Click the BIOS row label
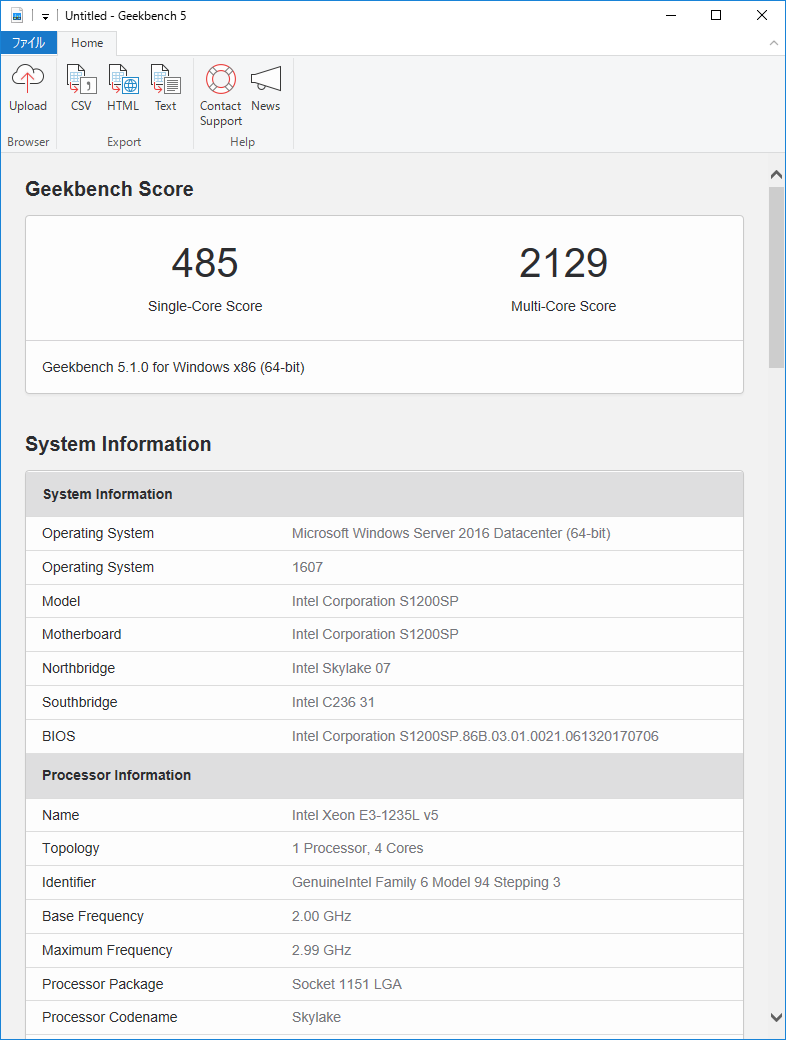The image size is (786, 1040). pos(58,736)
